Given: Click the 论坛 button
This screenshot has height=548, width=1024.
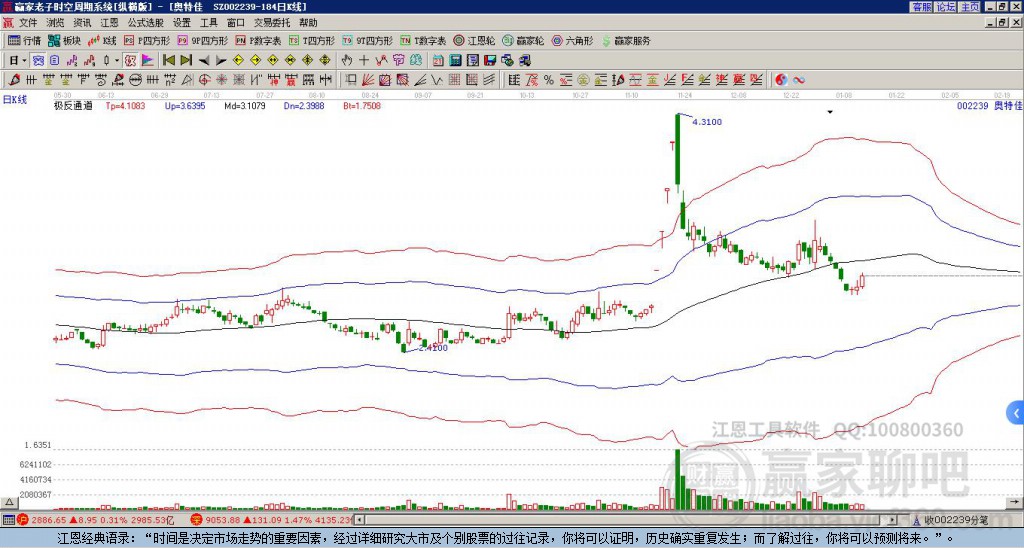Looking at the screenshot, I should pos(945,7).
